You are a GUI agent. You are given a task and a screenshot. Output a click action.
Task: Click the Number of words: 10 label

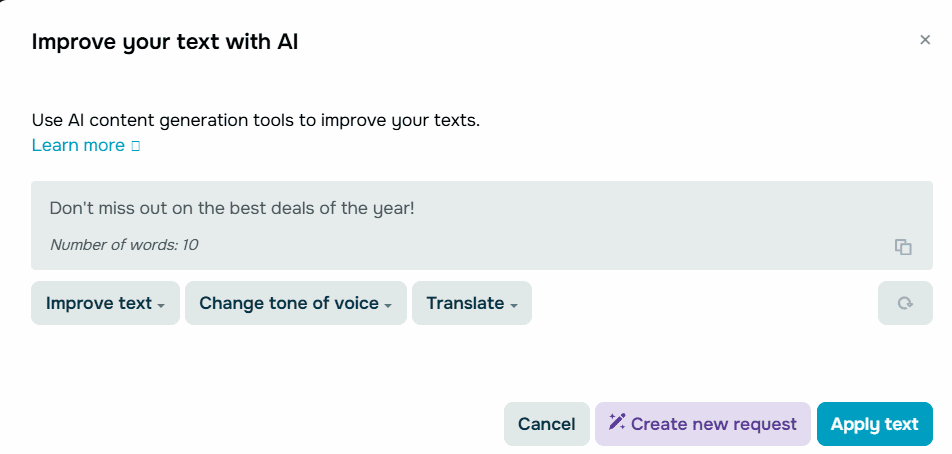(124, 244)
